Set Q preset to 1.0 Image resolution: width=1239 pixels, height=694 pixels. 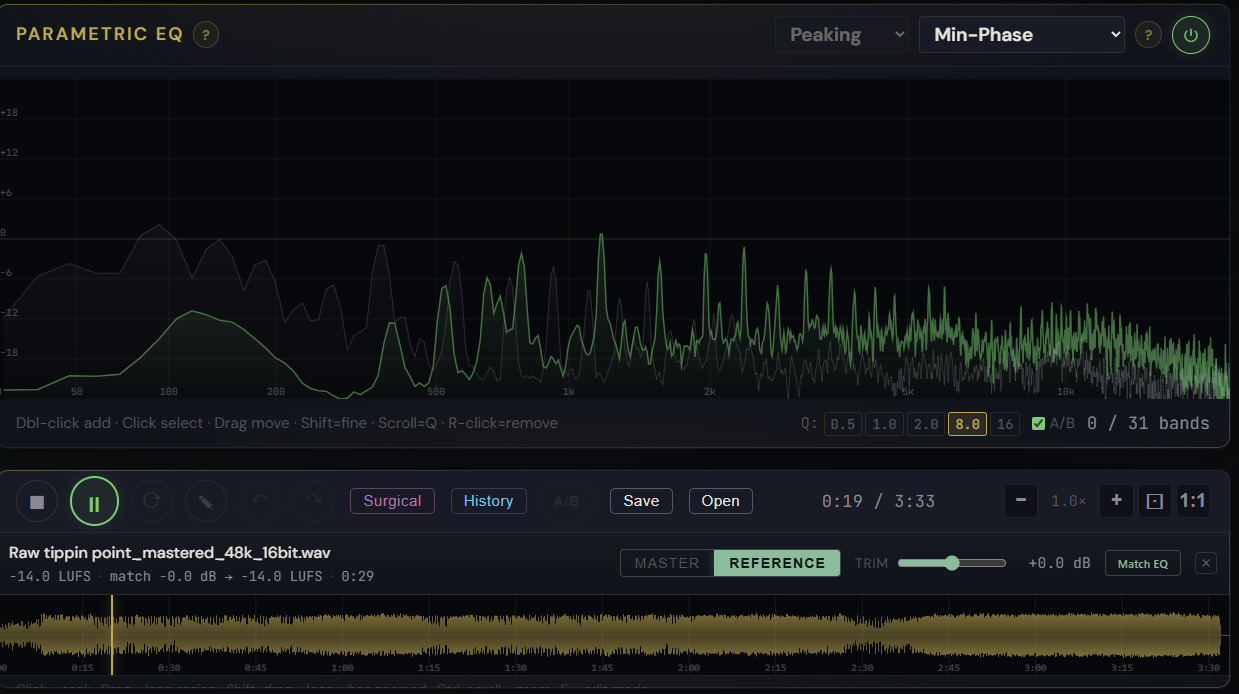pyautogui.click(x=884, y=424)
